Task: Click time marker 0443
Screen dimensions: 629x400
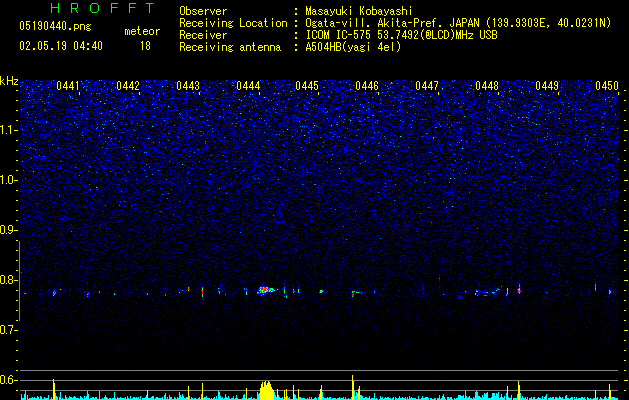Action: click(188, 86)
